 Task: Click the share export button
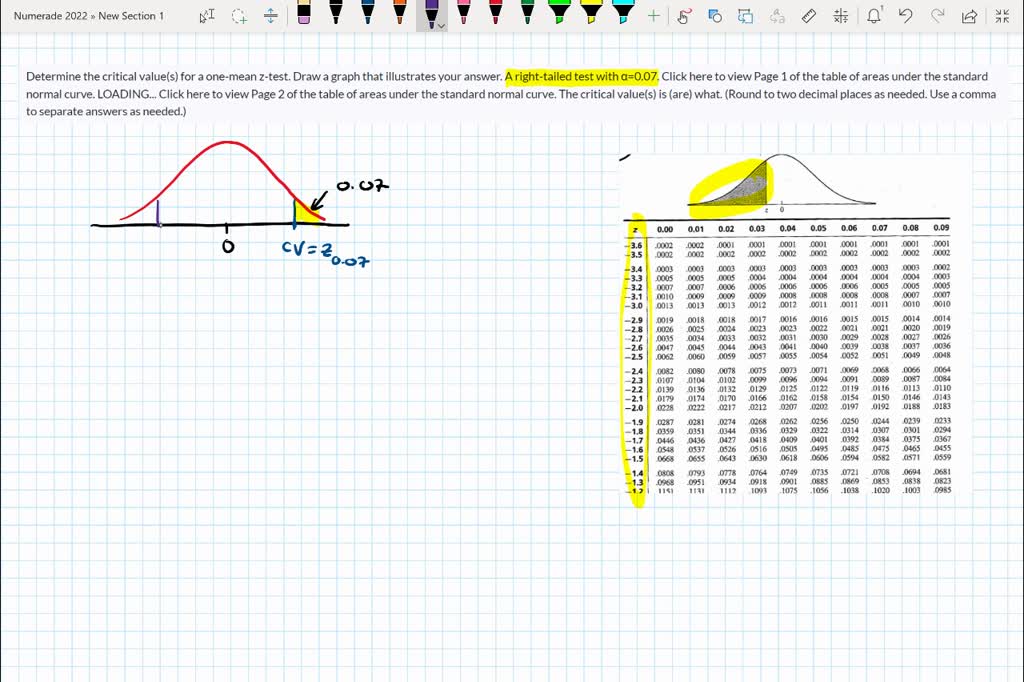point(969,15)
